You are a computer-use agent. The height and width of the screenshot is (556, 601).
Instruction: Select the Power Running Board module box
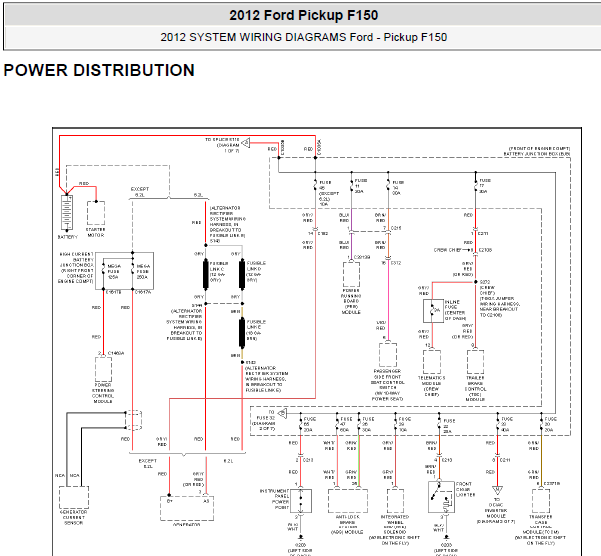coord(351,274)
